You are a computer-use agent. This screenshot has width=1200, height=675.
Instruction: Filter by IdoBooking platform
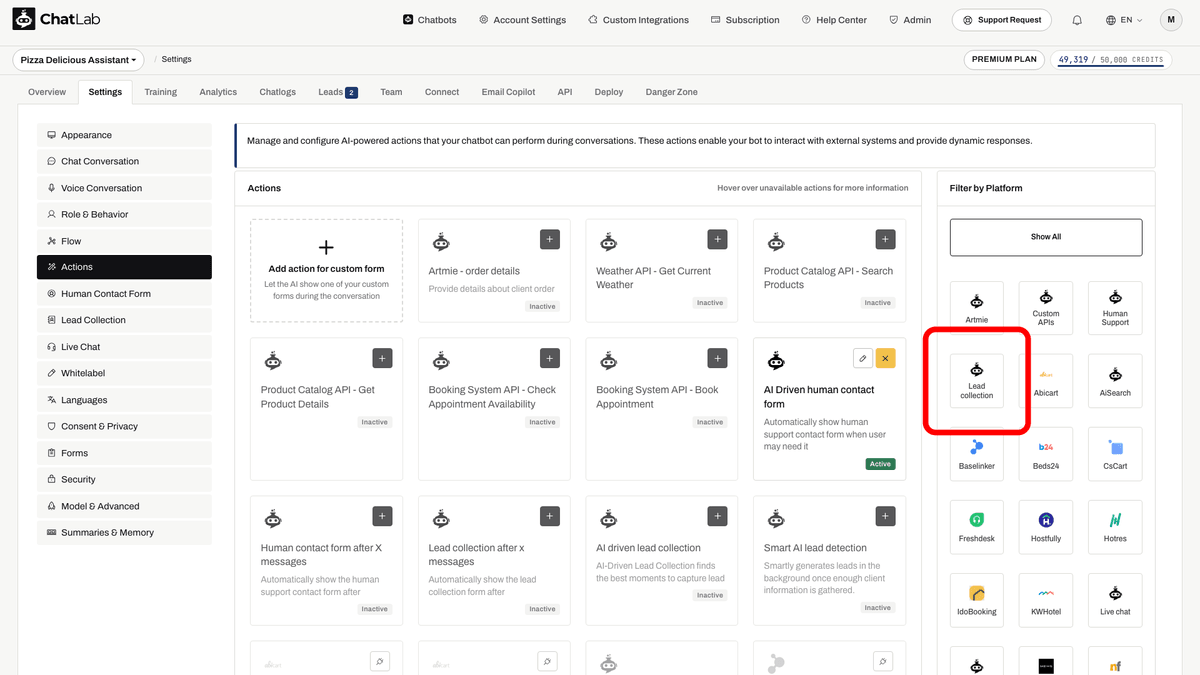click(x=977, y=599)
